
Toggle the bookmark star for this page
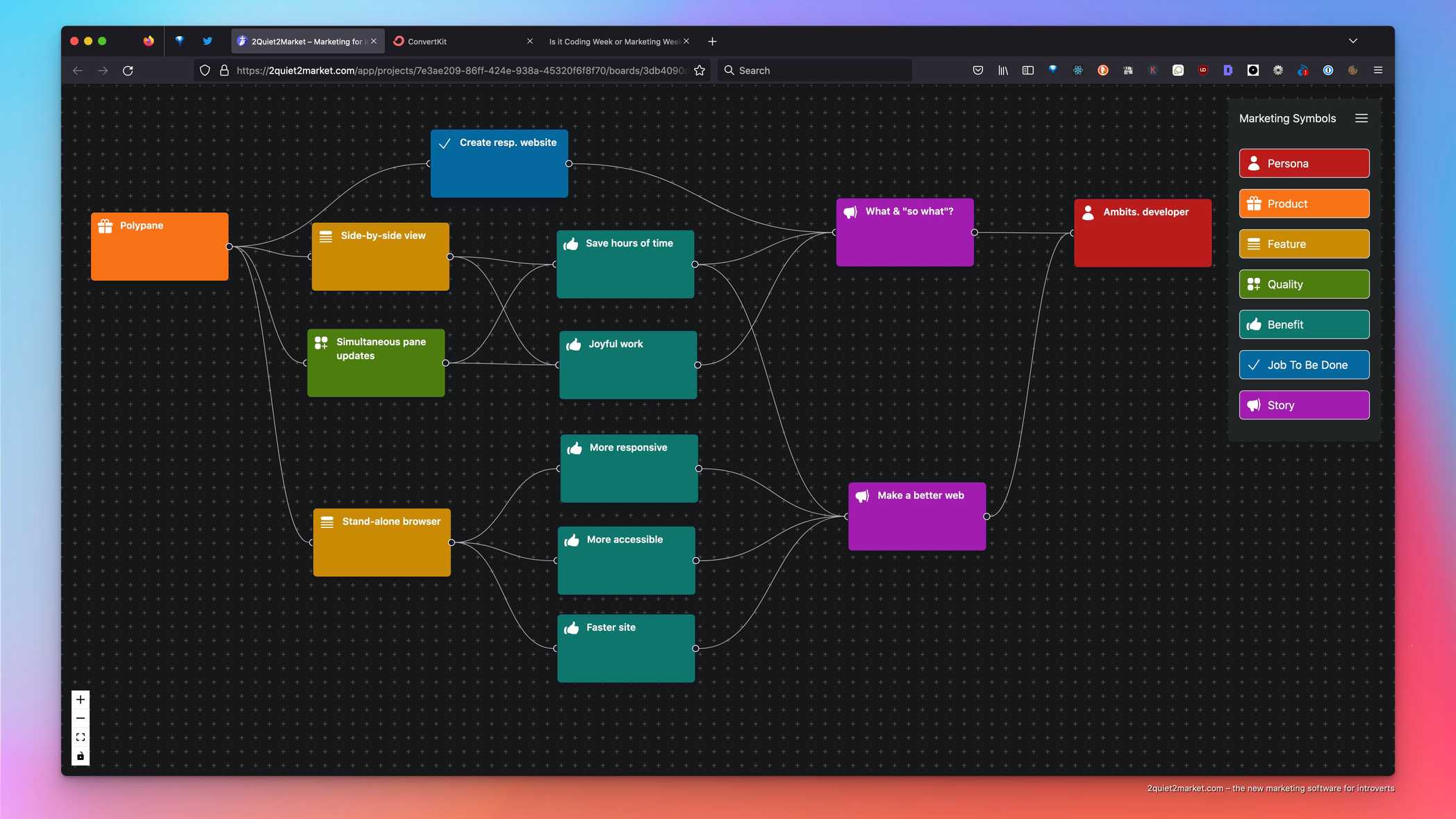700,70
